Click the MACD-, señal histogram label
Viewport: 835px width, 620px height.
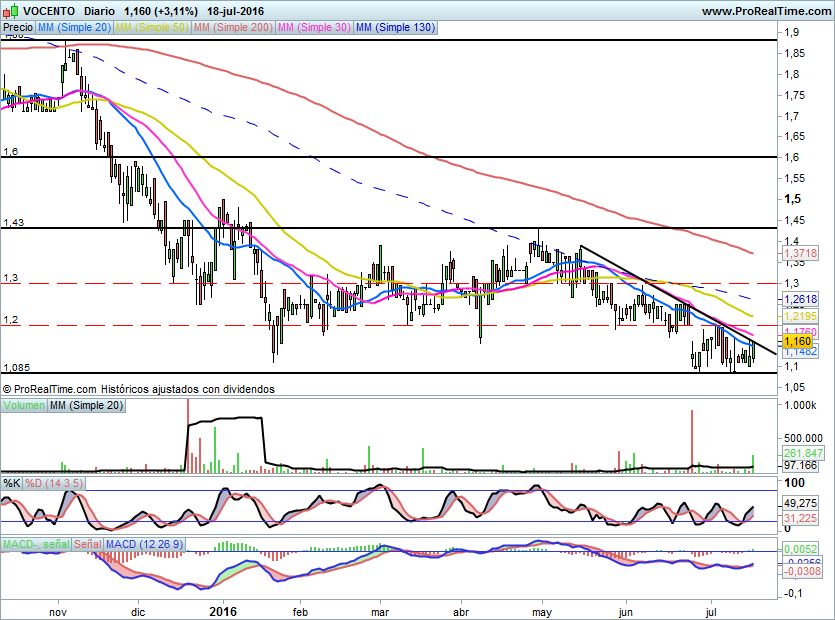click(36, 543)
